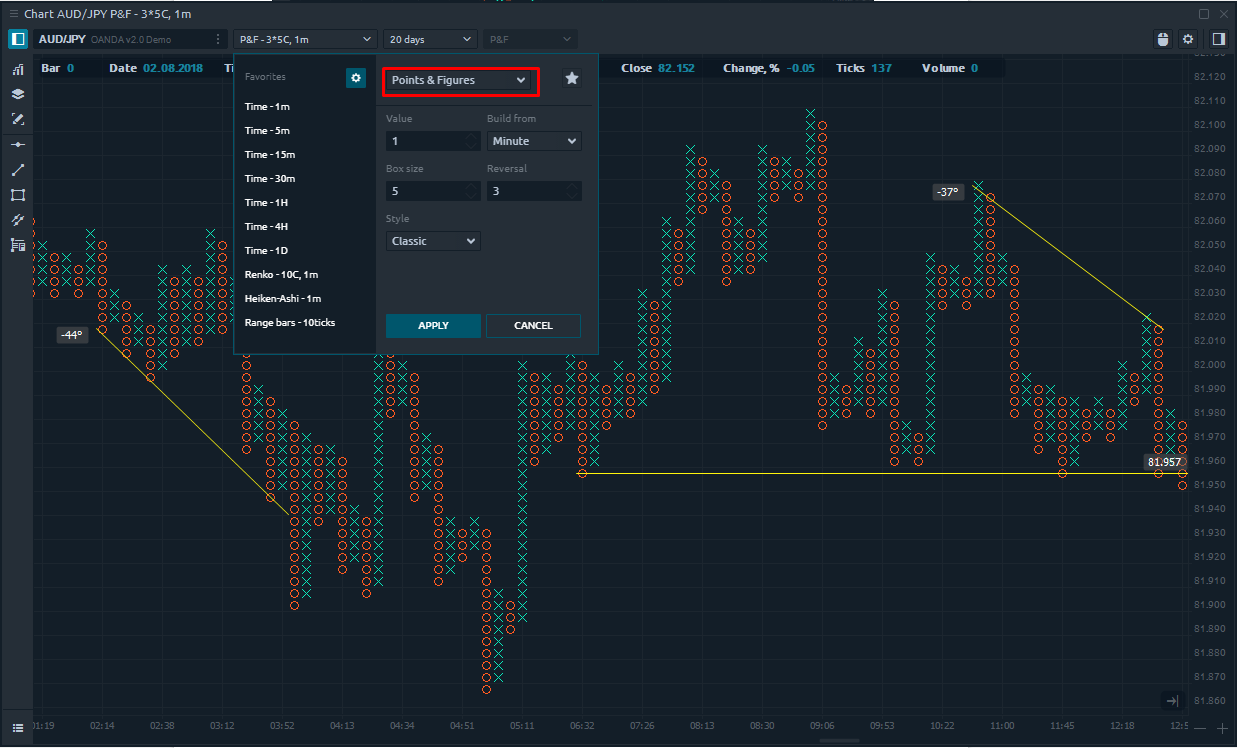Click the zoom in plus at bottom right
This screenshot has width=1237, height=748.
pos(1221,728)
